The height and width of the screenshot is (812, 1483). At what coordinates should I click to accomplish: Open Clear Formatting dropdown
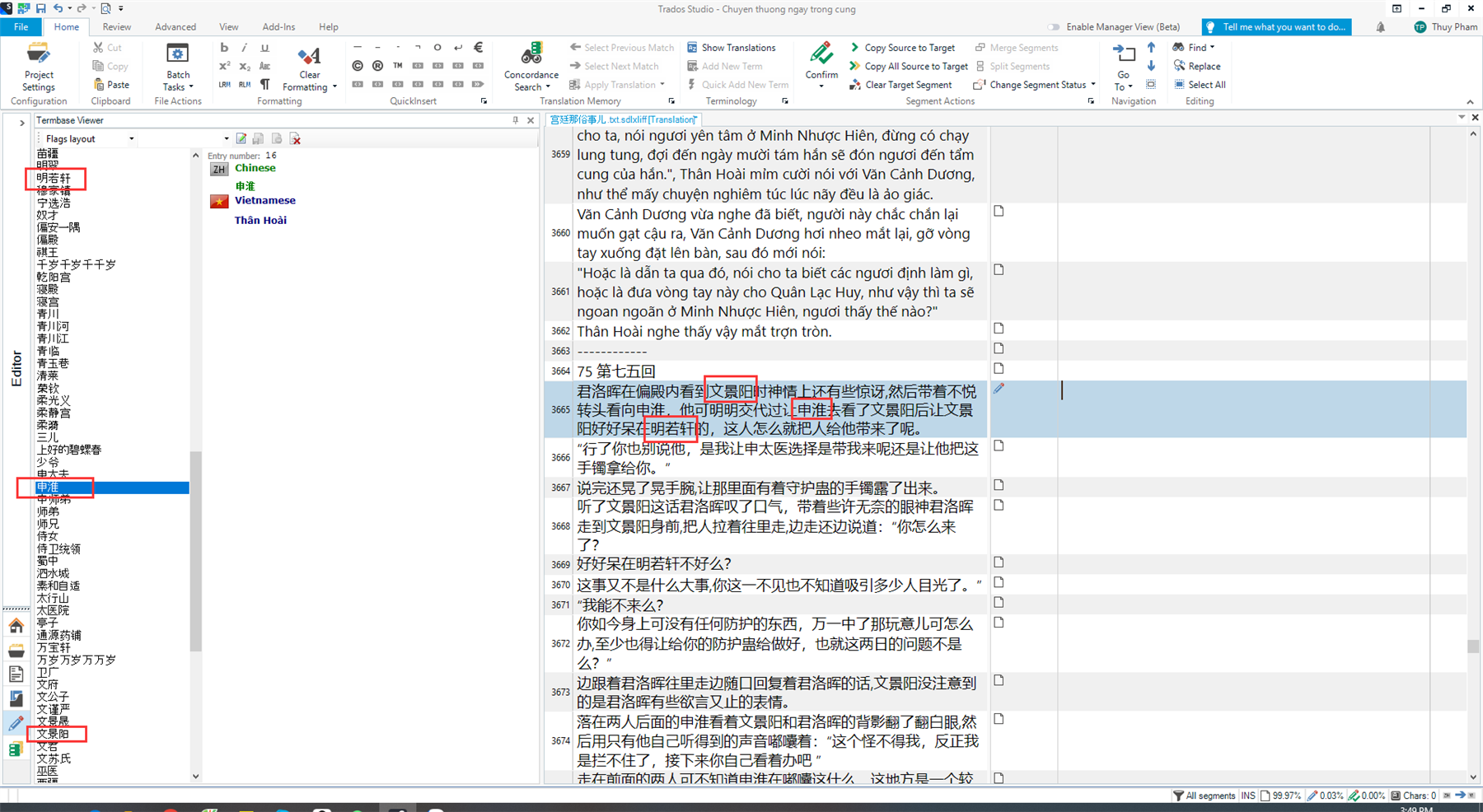309,68
